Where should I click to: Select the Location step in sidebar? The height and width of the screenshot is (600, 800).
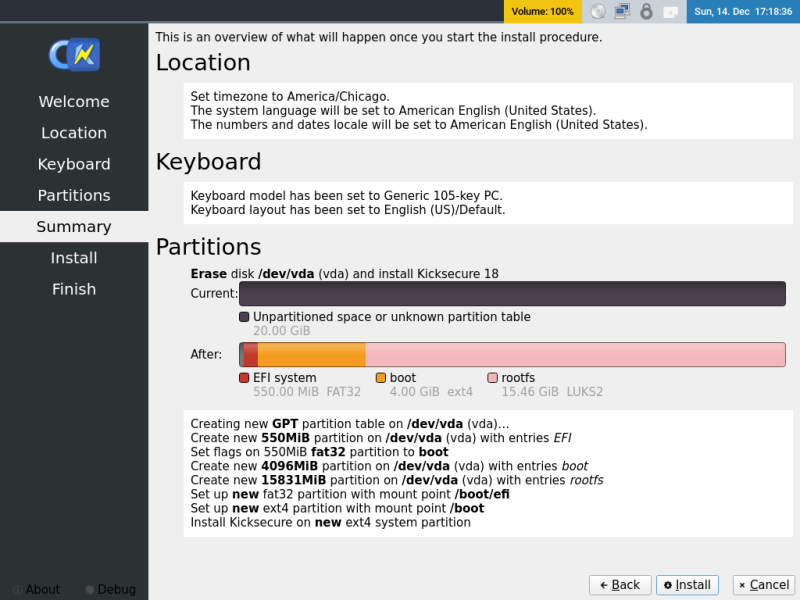point(73,132)
